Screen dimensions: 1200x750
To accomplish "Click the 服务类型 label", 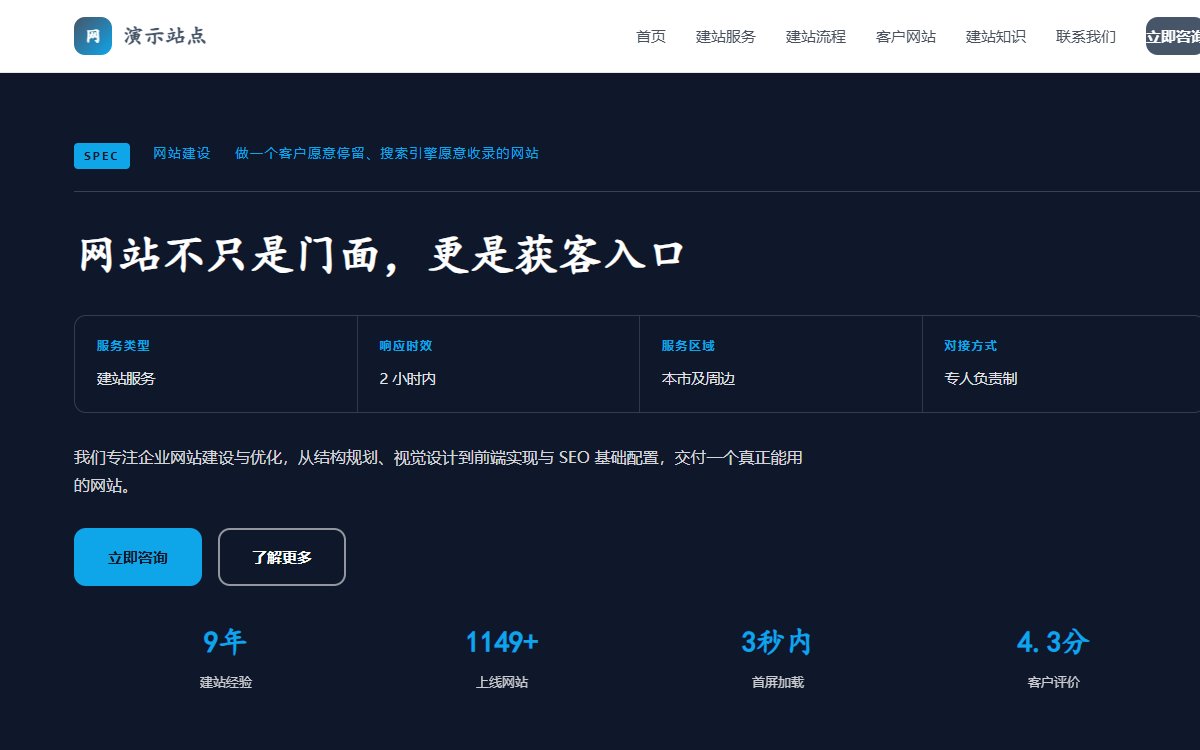I will click(x=123, y=346).
